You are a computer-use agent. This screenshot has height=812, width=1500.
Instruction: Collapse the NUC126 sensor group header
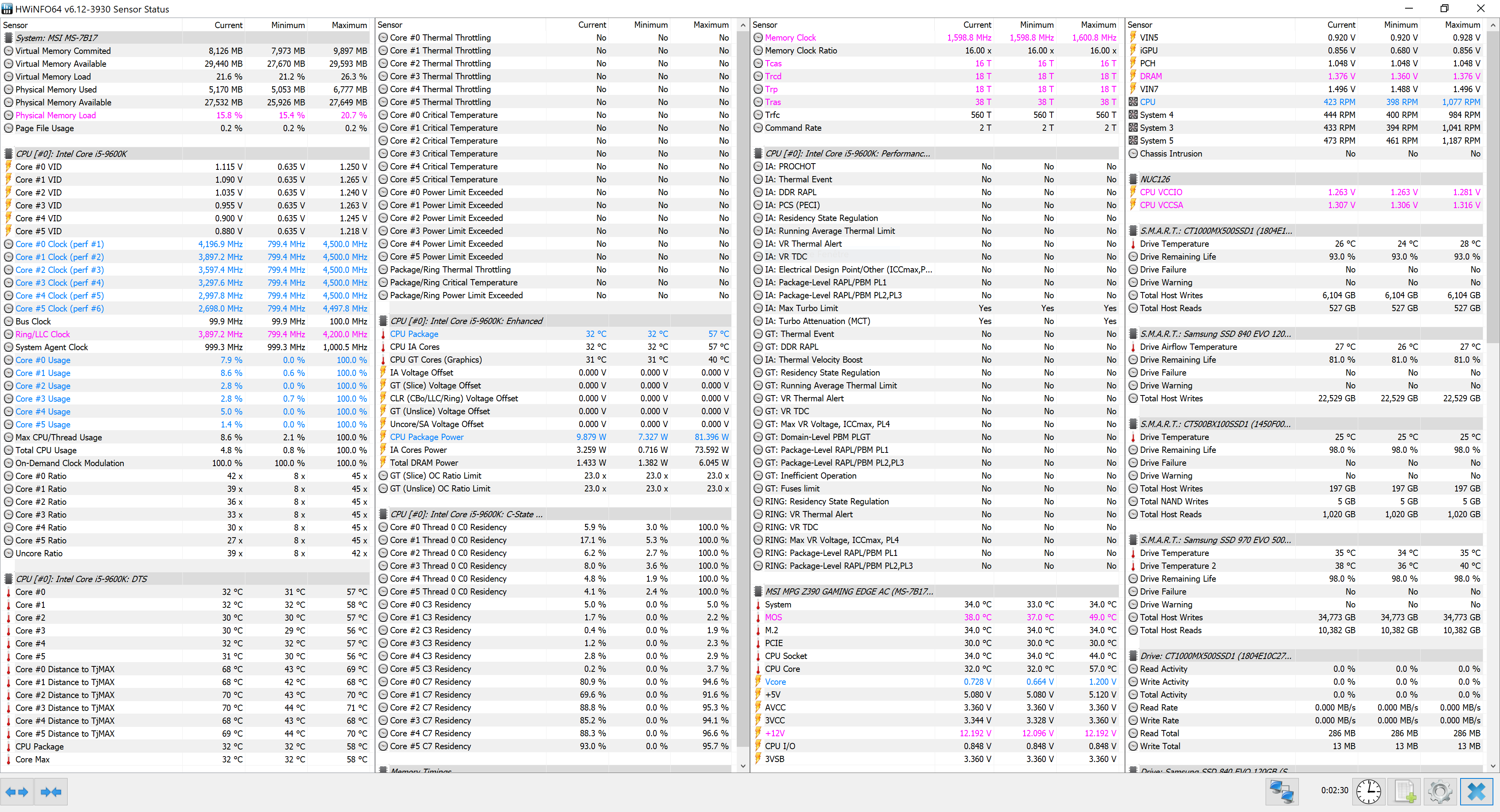(1155, 179)
